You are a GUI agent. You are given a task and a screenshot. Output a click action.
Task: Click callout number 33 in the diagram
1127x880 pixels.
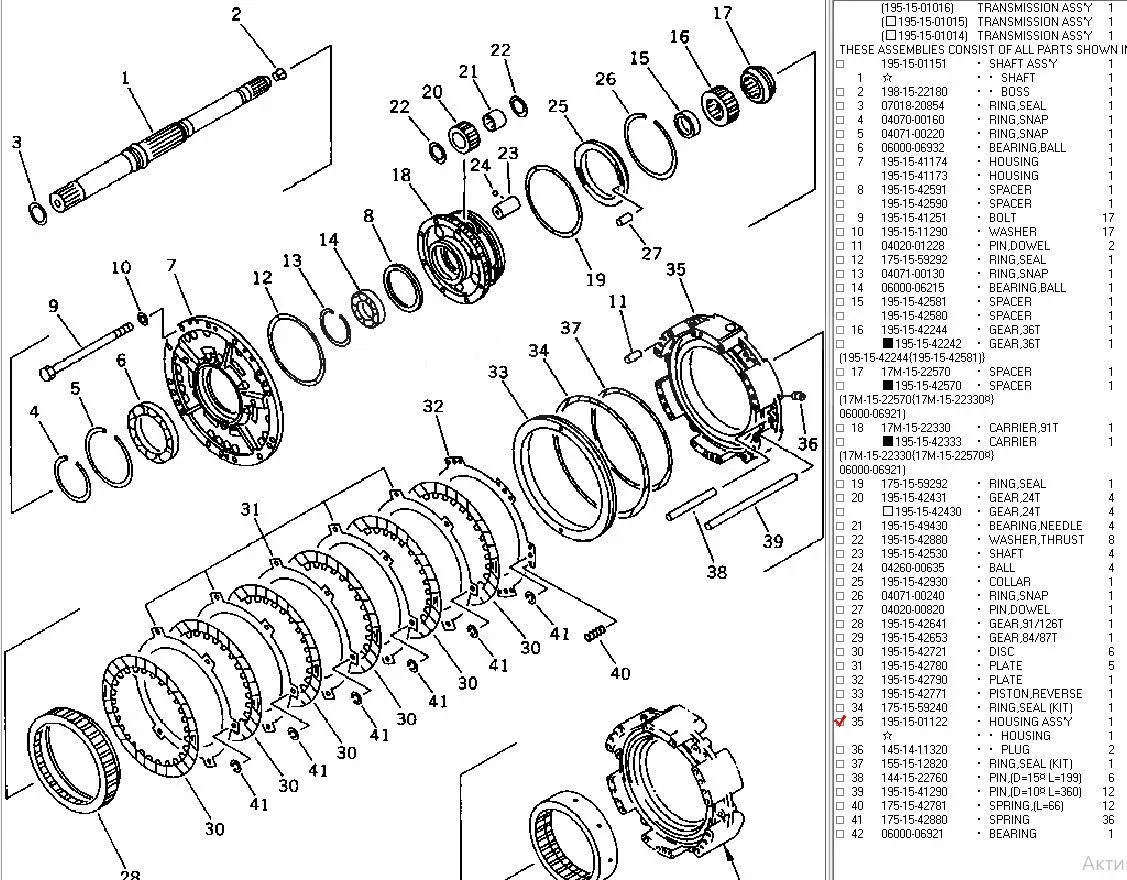tap(498, 372)
